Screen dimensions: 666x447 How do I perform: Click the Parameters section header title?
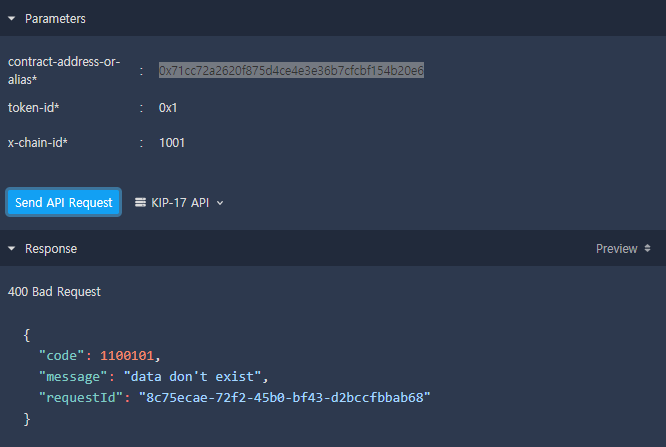click(x=55, y=19)
